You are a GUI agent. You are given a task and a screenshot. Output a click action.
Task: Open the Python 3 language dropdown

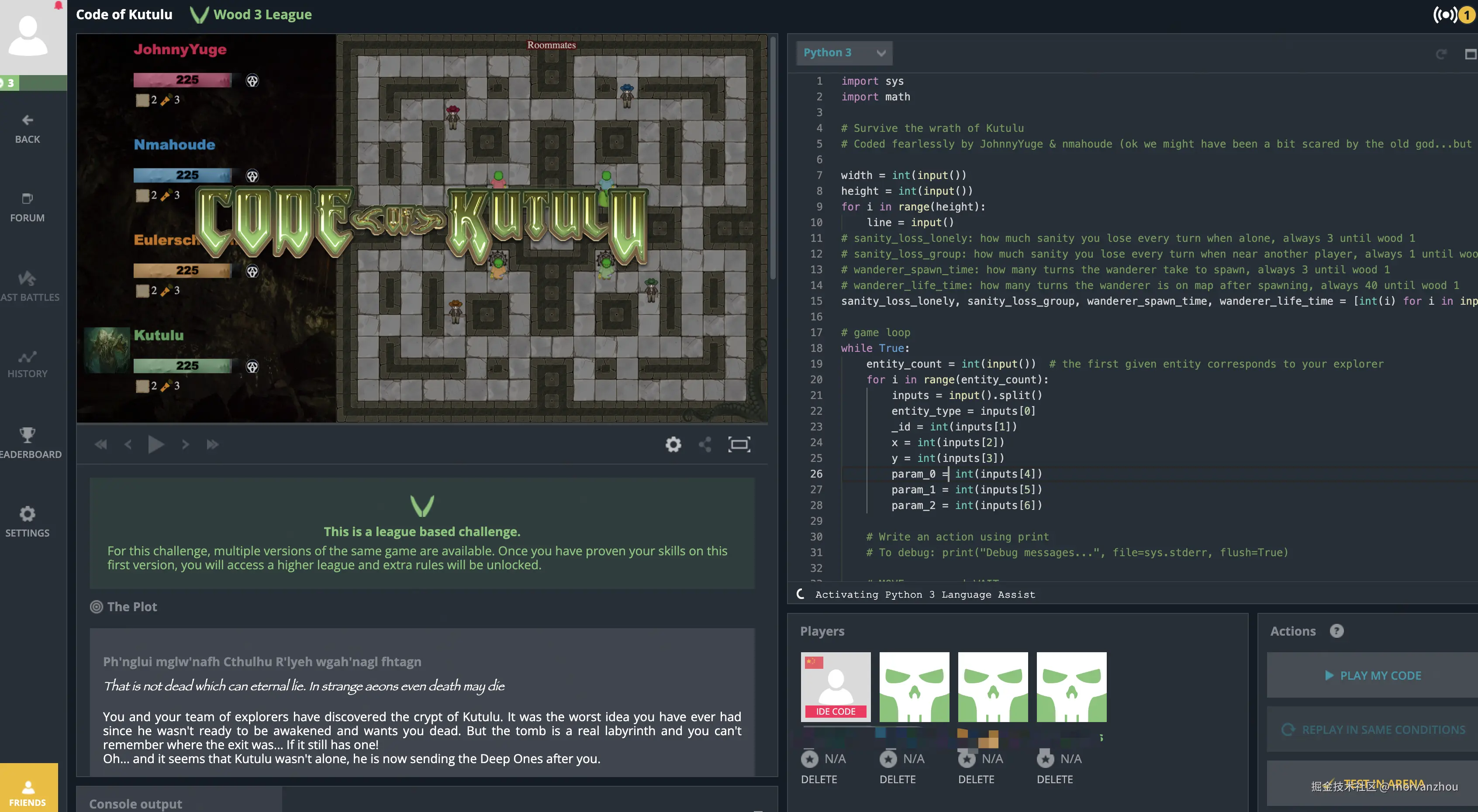point(844,53)
